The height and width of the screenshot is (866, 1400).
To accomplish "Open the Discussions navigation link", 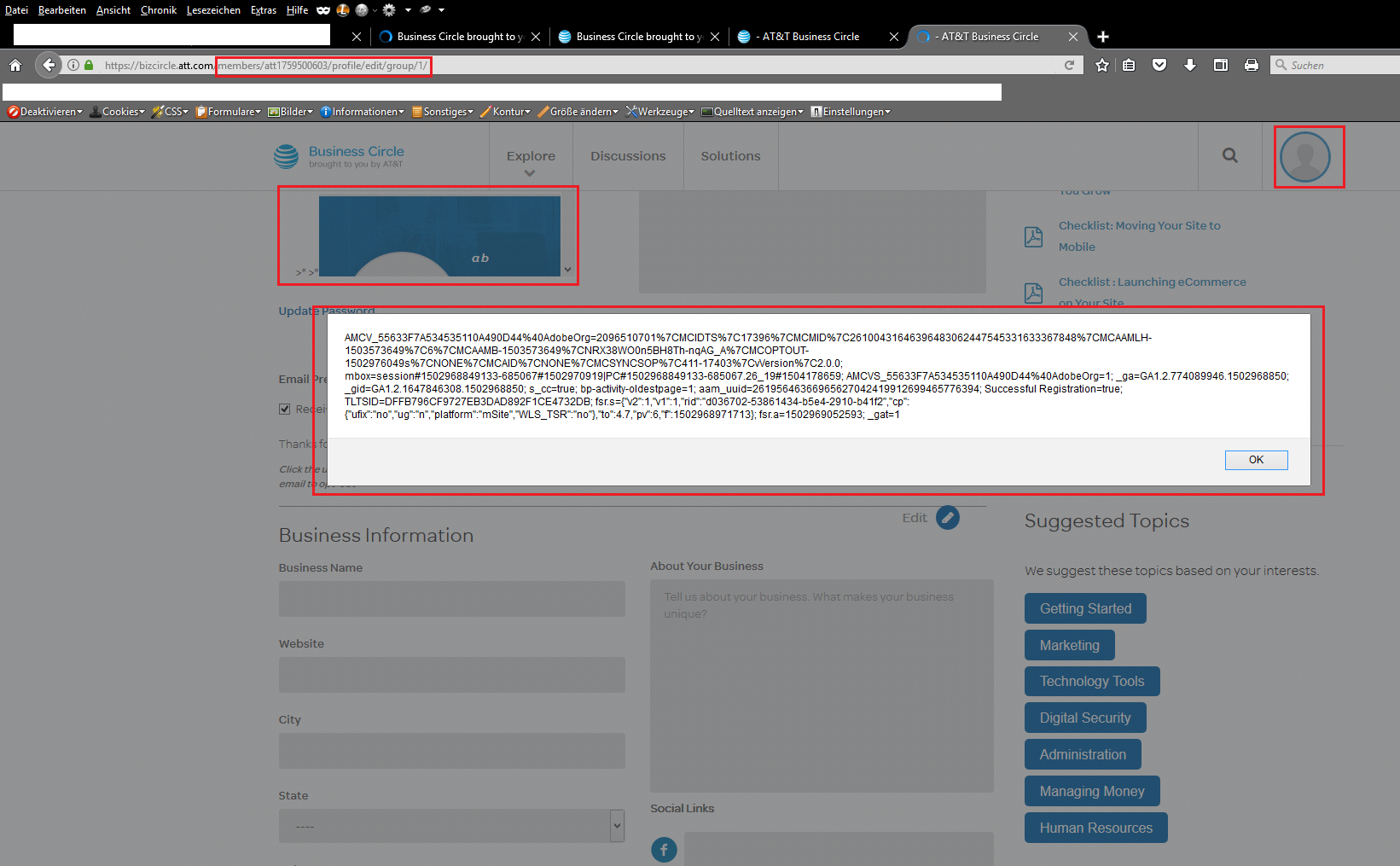I will 628,156.
